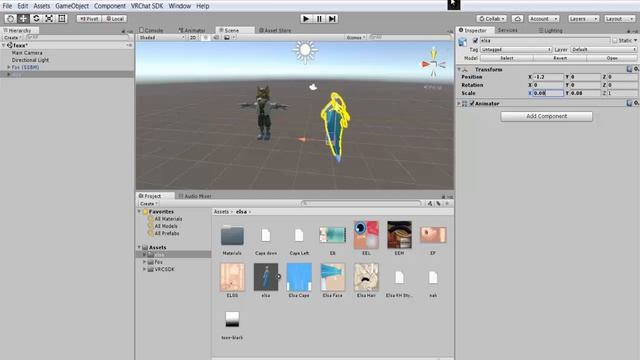This screenshot has height=360, width=640.
Task: Open the Tag dropdown (Untagged)
Action: tap(516, 49)
